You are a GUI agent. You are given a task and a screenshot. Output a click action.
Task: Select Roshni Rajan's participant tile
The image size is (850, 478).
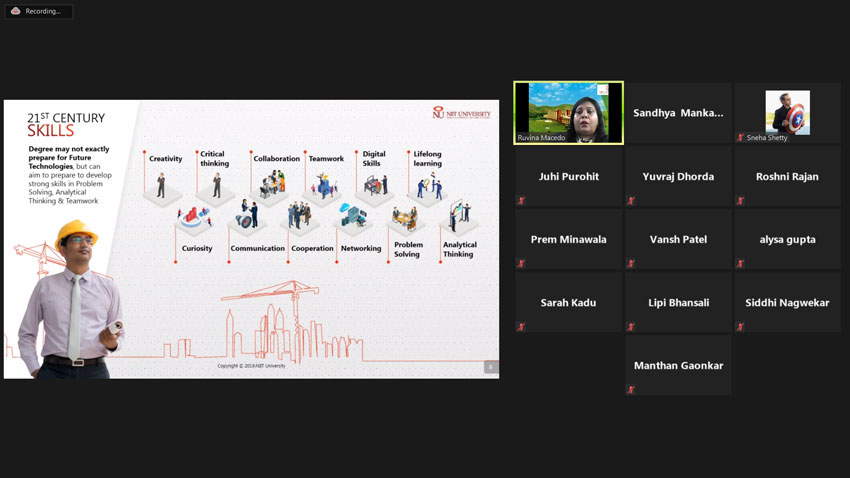787,176
